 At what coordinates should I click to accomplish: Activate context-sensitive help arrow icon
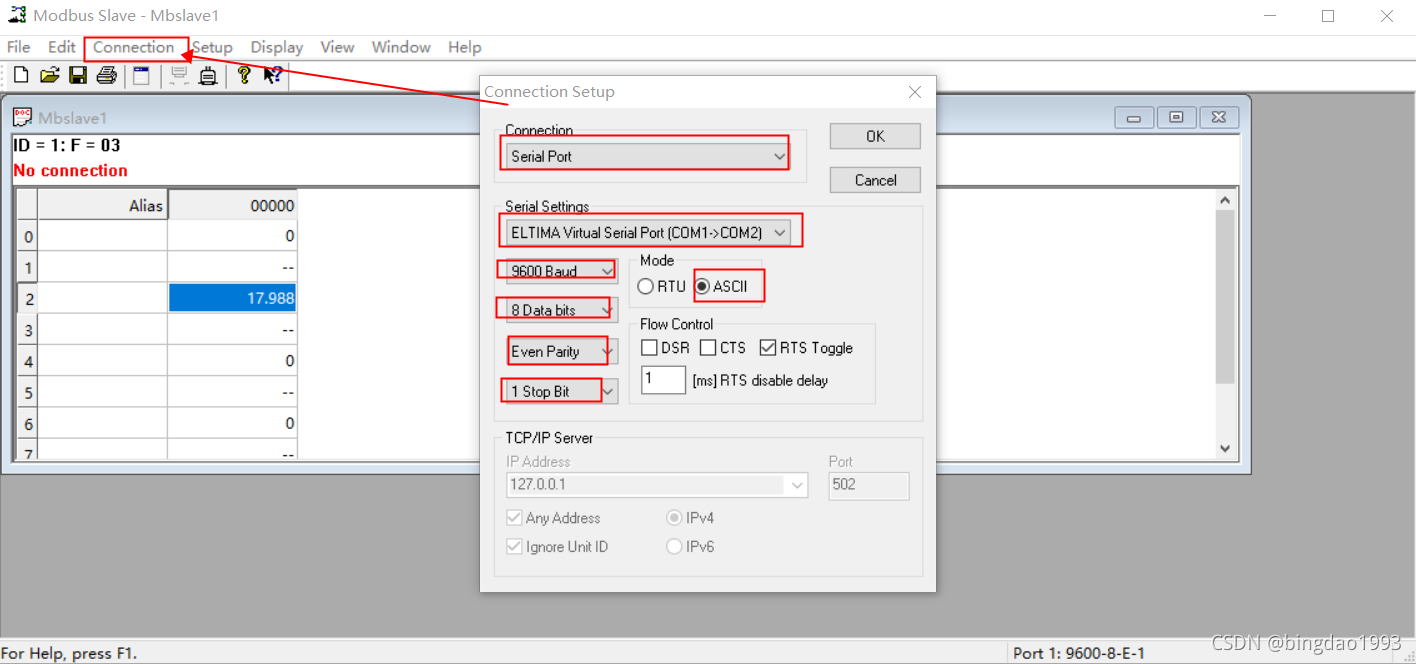271,74
